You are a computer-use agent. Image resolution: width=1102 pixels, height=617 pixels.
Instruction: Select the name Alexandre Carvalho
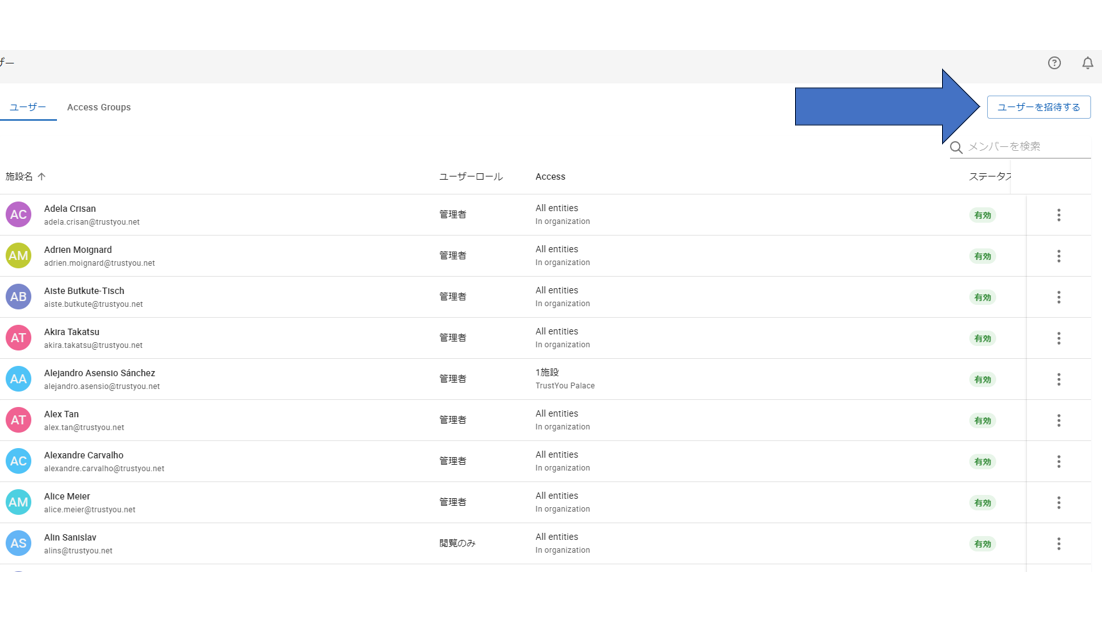84,455
